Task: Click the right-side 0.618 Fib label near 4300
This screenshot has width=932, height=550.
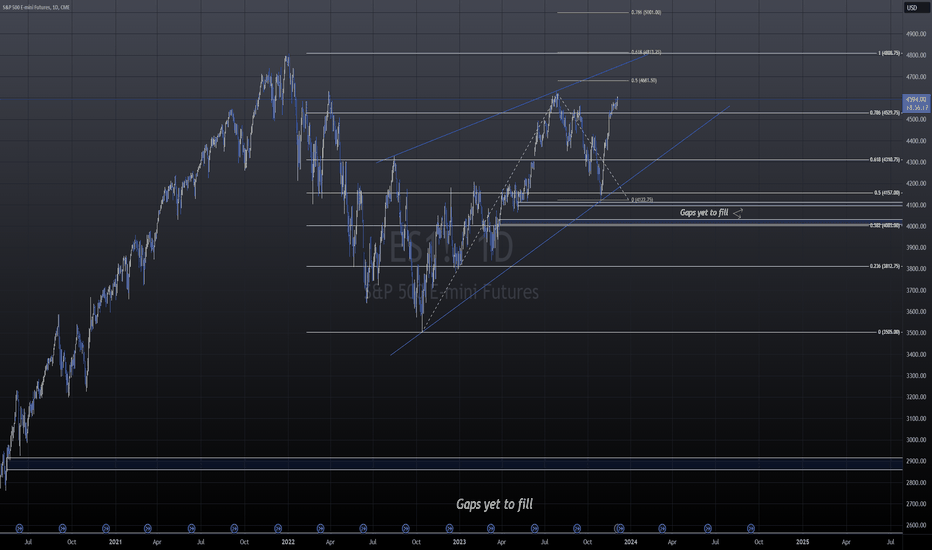Action: 885,159
